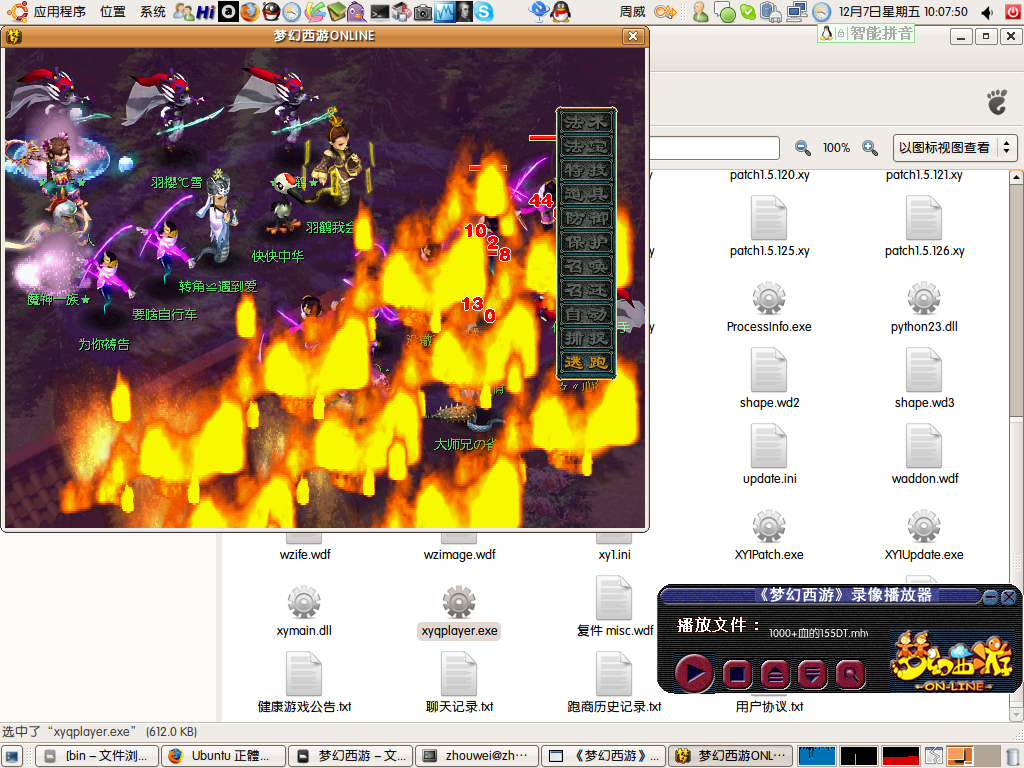Choose 自动 in the battle menu
This screenshot has height=768, width=1024.
(x=586, y=314)
